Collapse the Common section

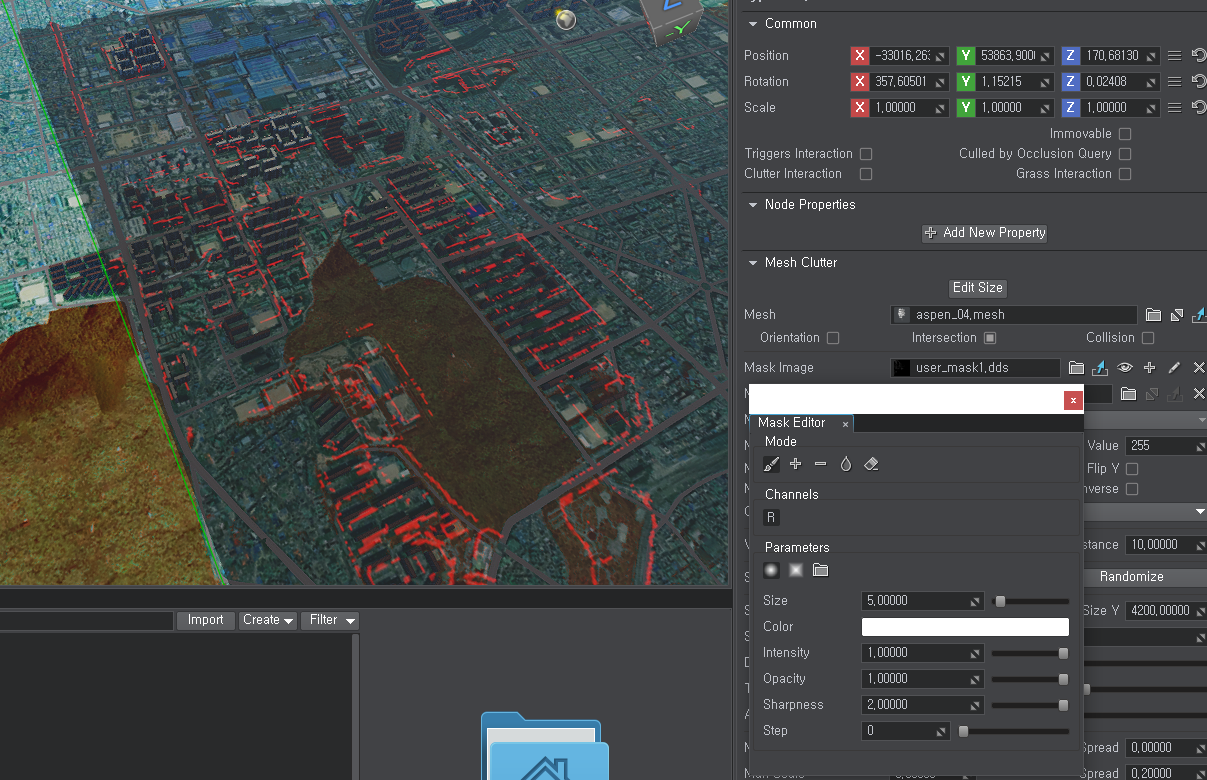click(x=753, y=24)
